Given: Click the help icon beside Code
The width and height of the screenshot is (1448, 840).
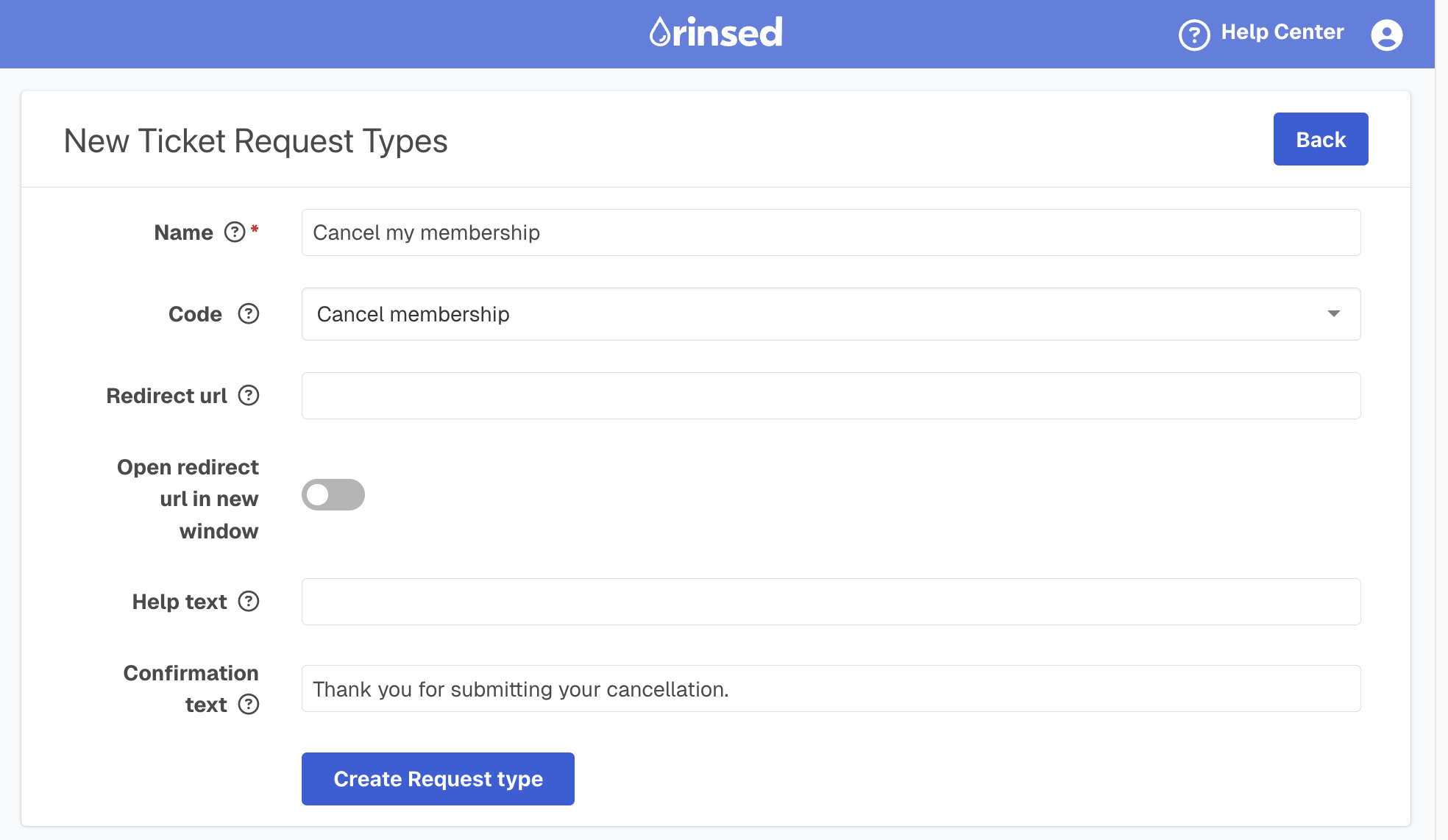Looking at the screenshot, I should click(249, 314).
